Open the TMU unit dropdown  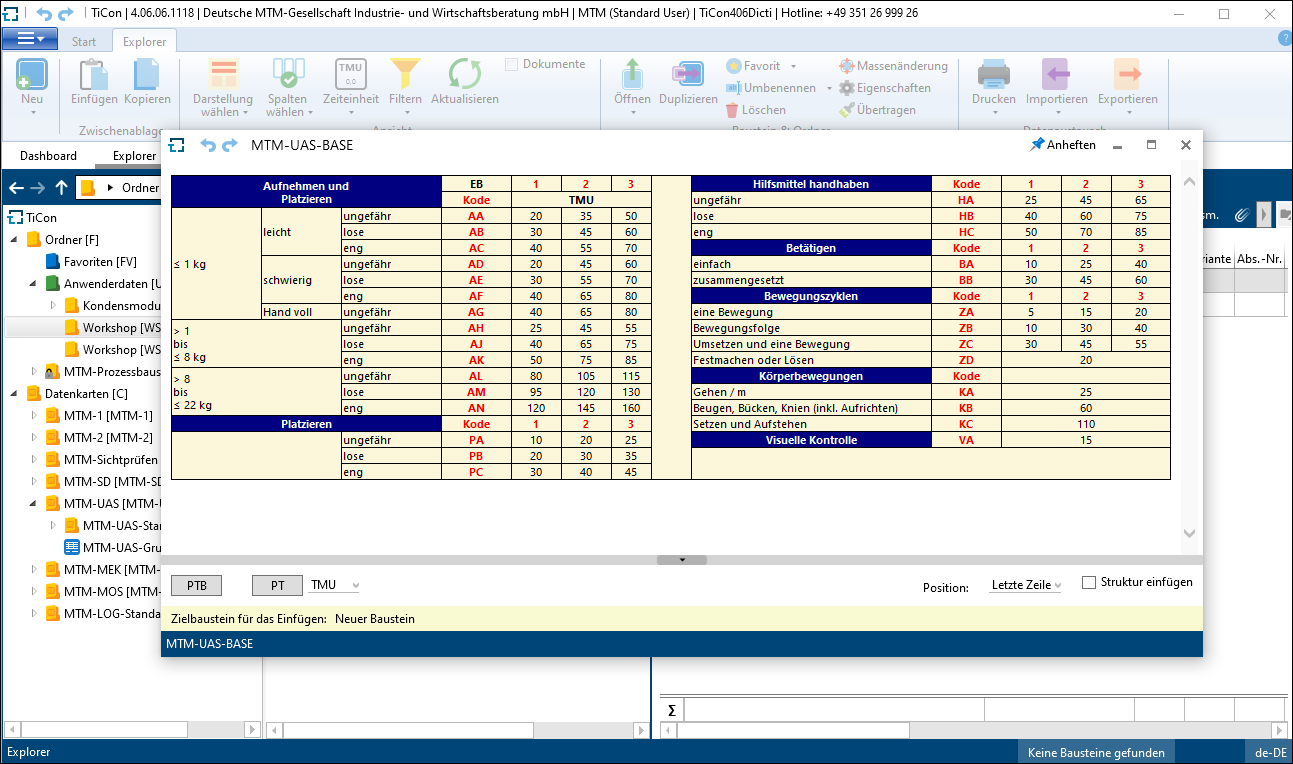[334, 585]
